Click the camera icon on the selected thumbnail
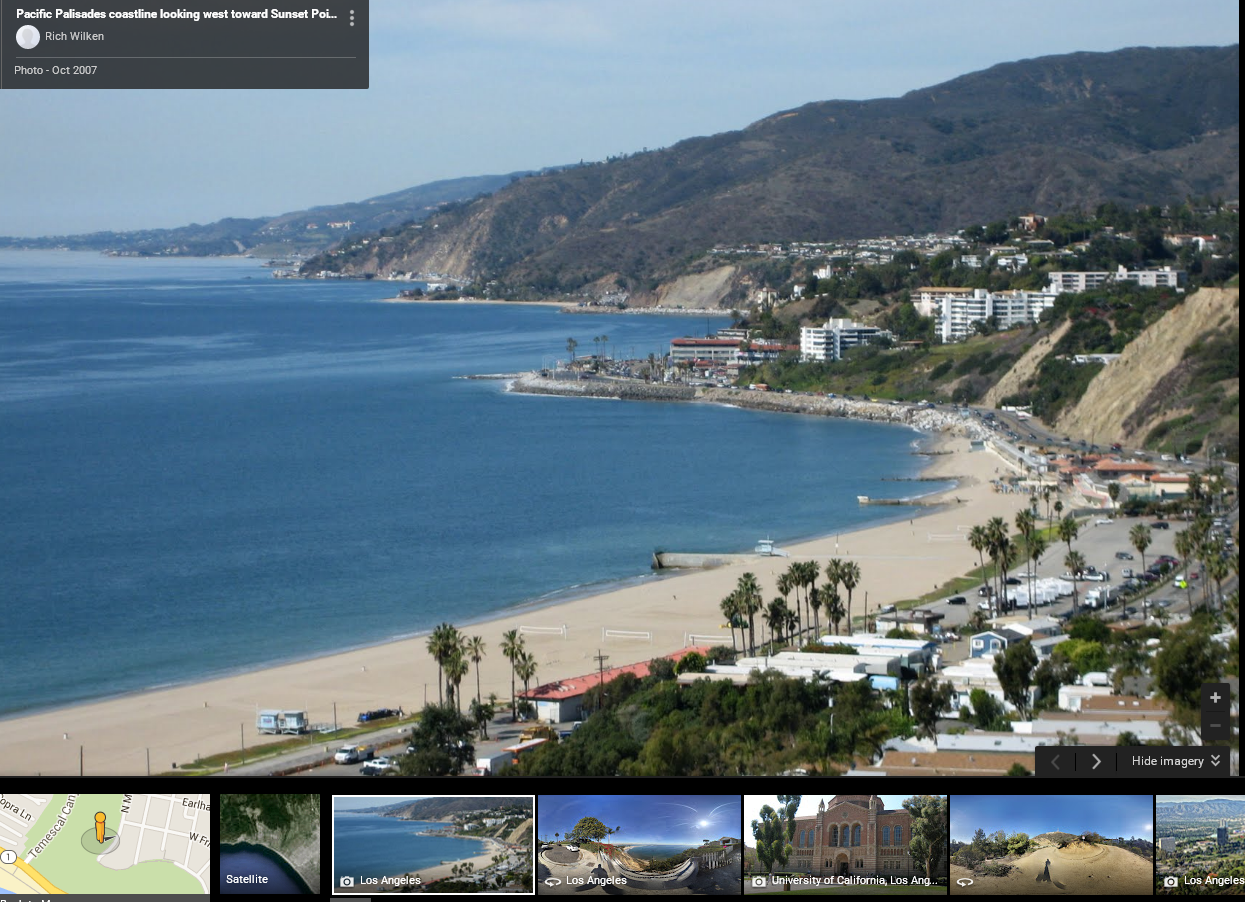The image size is (1245, 902). click(x=346, y=881)
